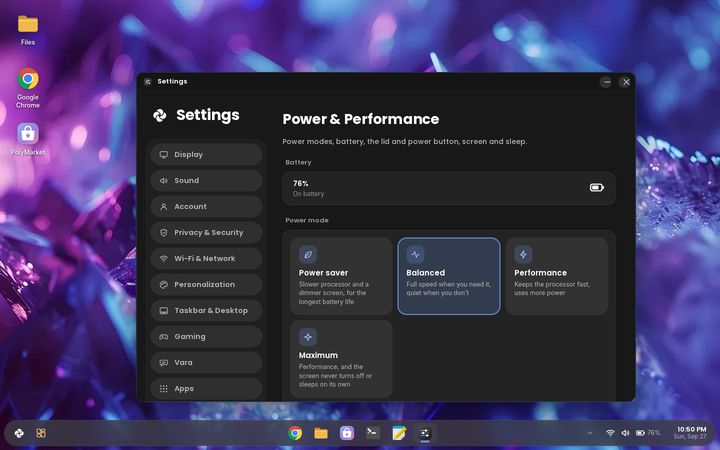This screenshot has width=720, height=450.
Task: Open the clock showing 10:50 PM
Action: pos(690,433)
